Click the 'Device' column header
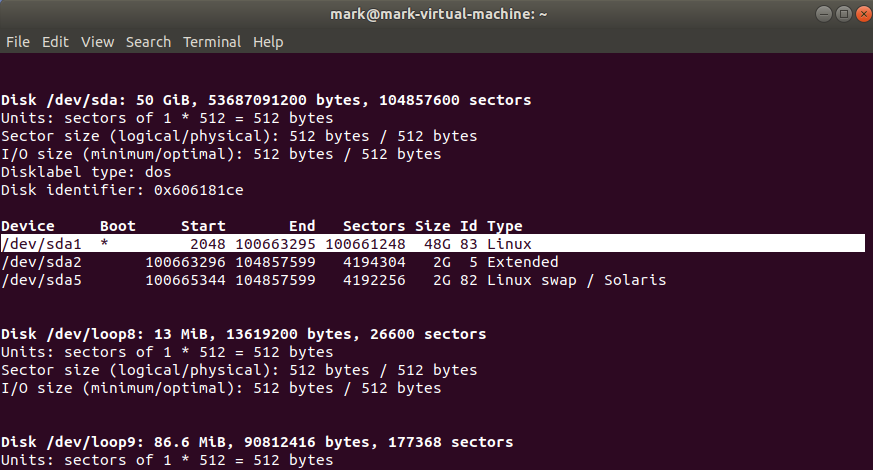This screenshot has width=873, height=470. point(28,226)
